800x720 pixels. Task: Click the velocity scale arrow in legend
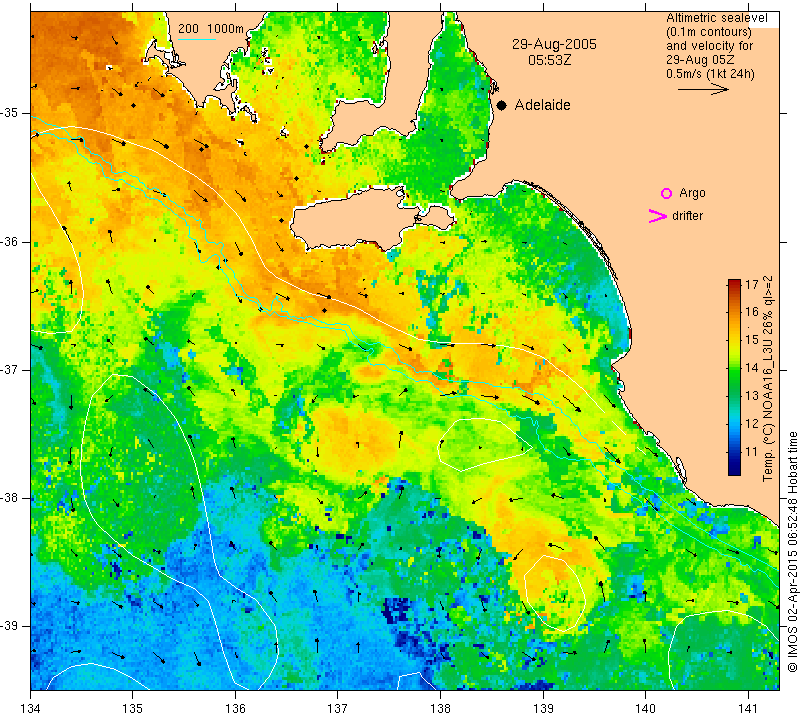click(x=703, y=89)
